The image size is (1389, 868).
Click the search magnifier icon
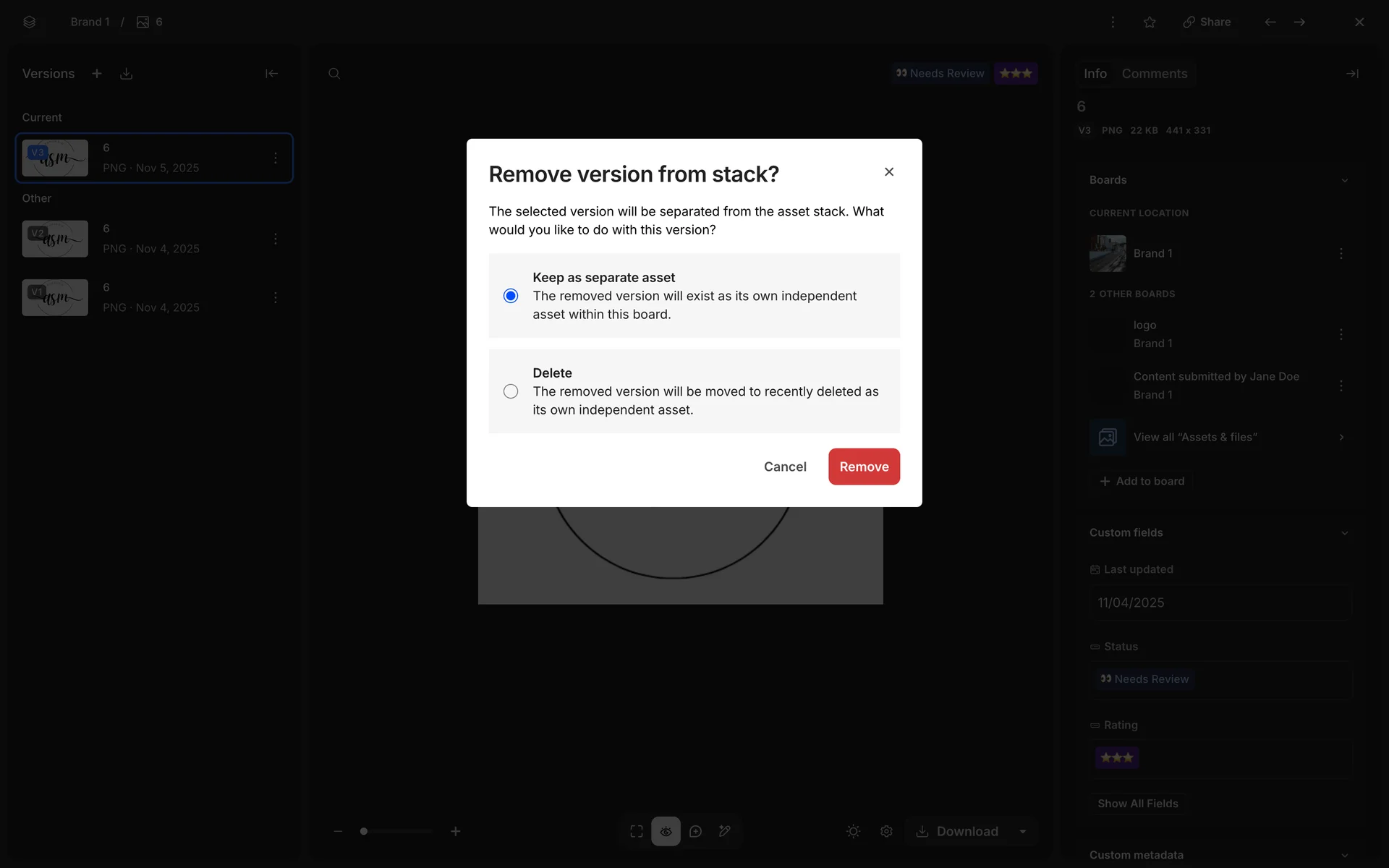334,74
